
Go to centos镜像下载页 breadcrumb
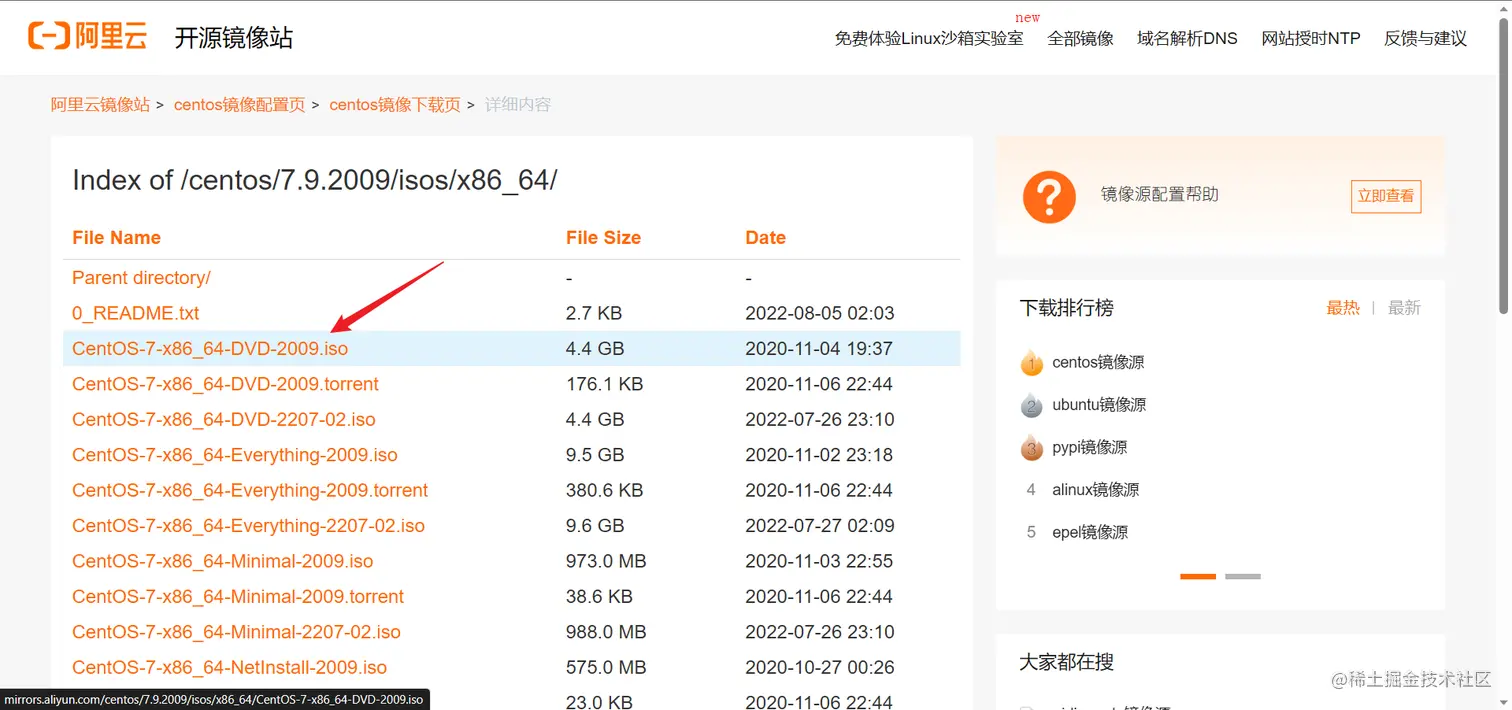[395, 104]
